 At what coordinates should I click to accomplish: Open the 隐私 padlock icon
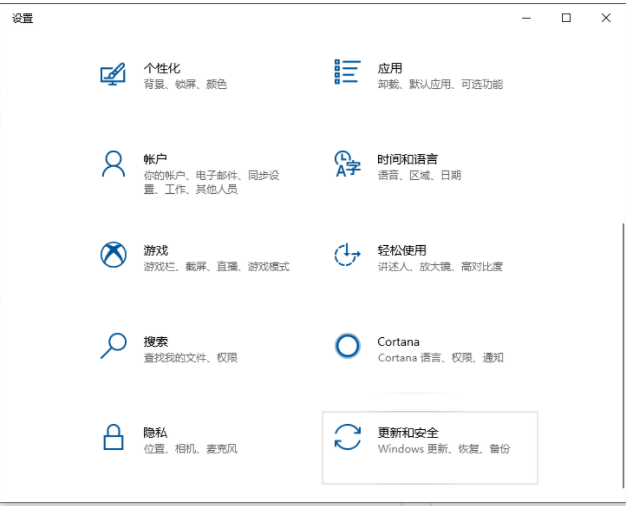coord(113,438)
